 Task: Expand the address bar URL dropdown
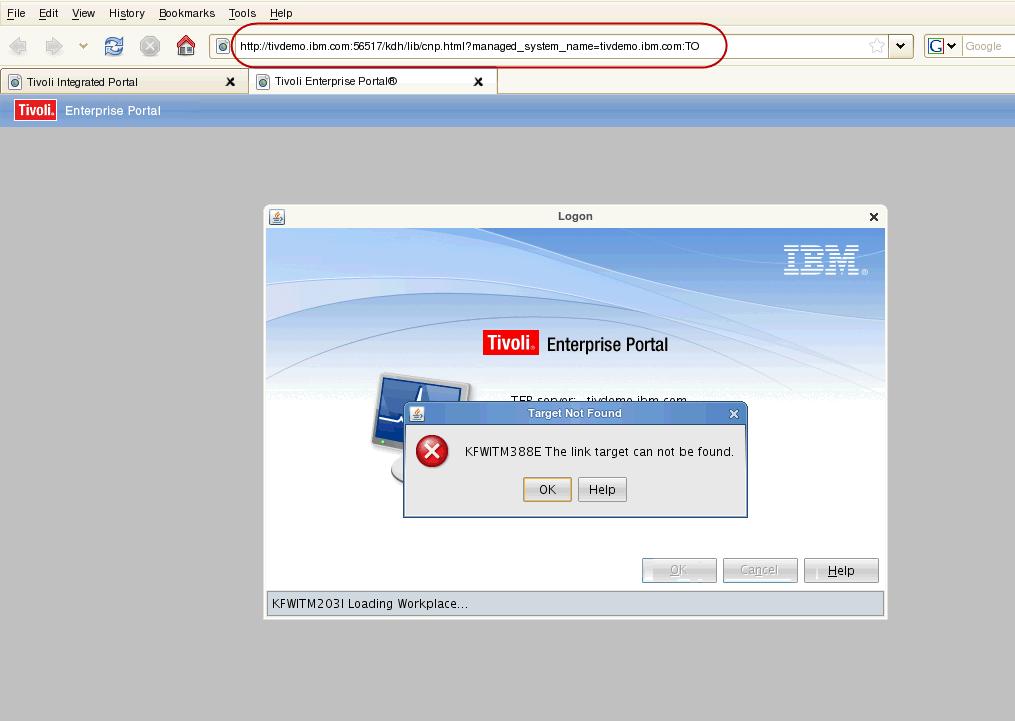pyautogui.click(x=901, y=46)
